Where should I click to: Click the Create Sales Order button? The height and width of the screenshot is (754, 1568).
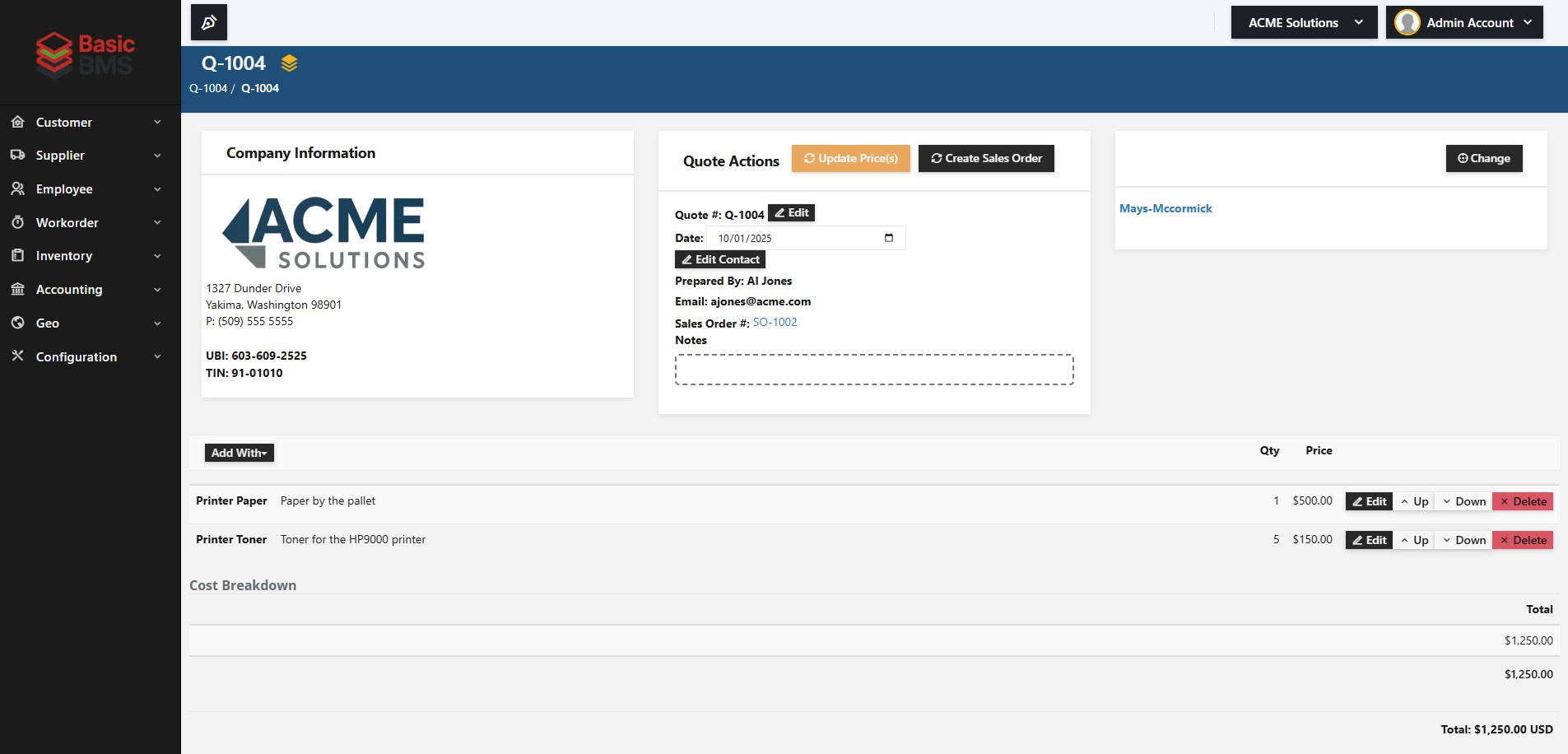coord(985,158)
